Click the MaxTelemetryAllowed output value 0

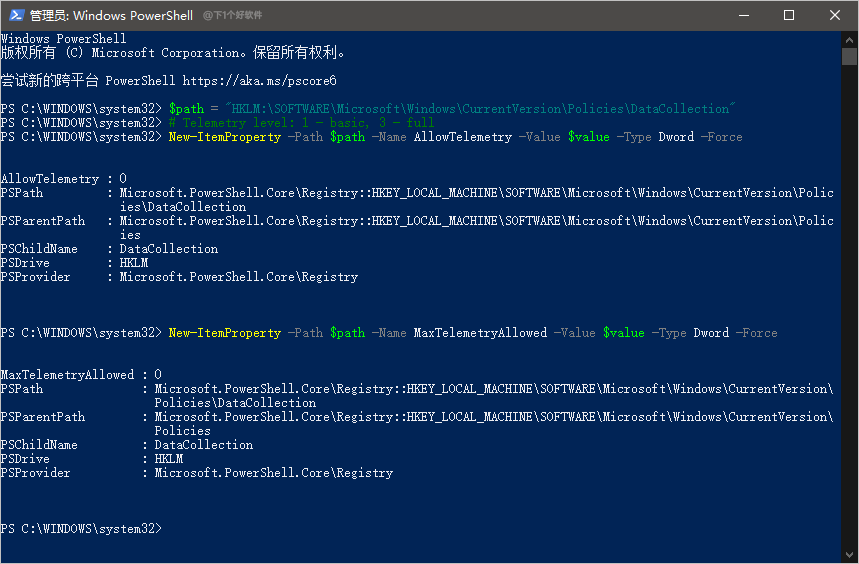158,375
